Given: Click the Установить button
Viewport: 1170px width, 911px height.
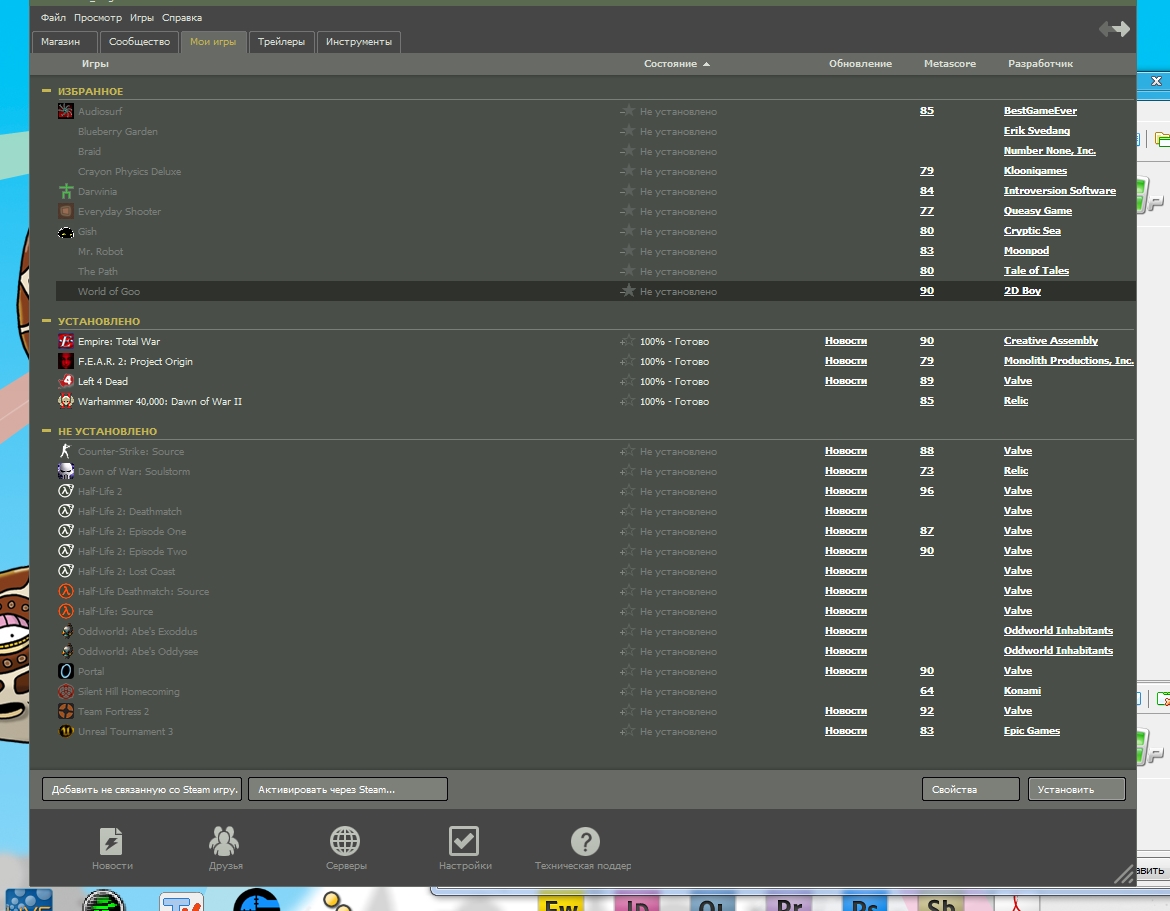Looking at the screenshot, I should 1077,789.
